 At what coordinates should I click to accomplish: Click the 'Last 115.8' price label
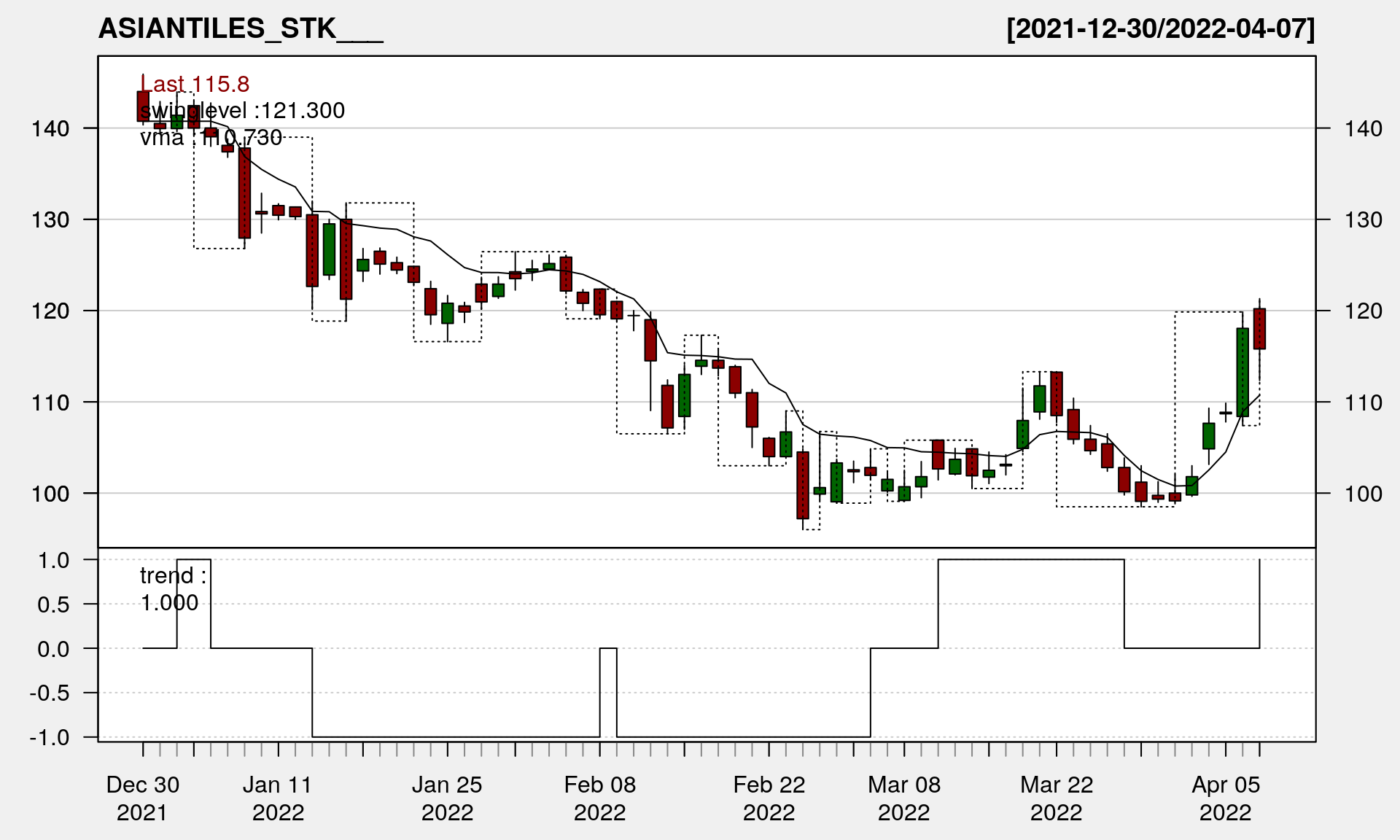tap(195, 85)
